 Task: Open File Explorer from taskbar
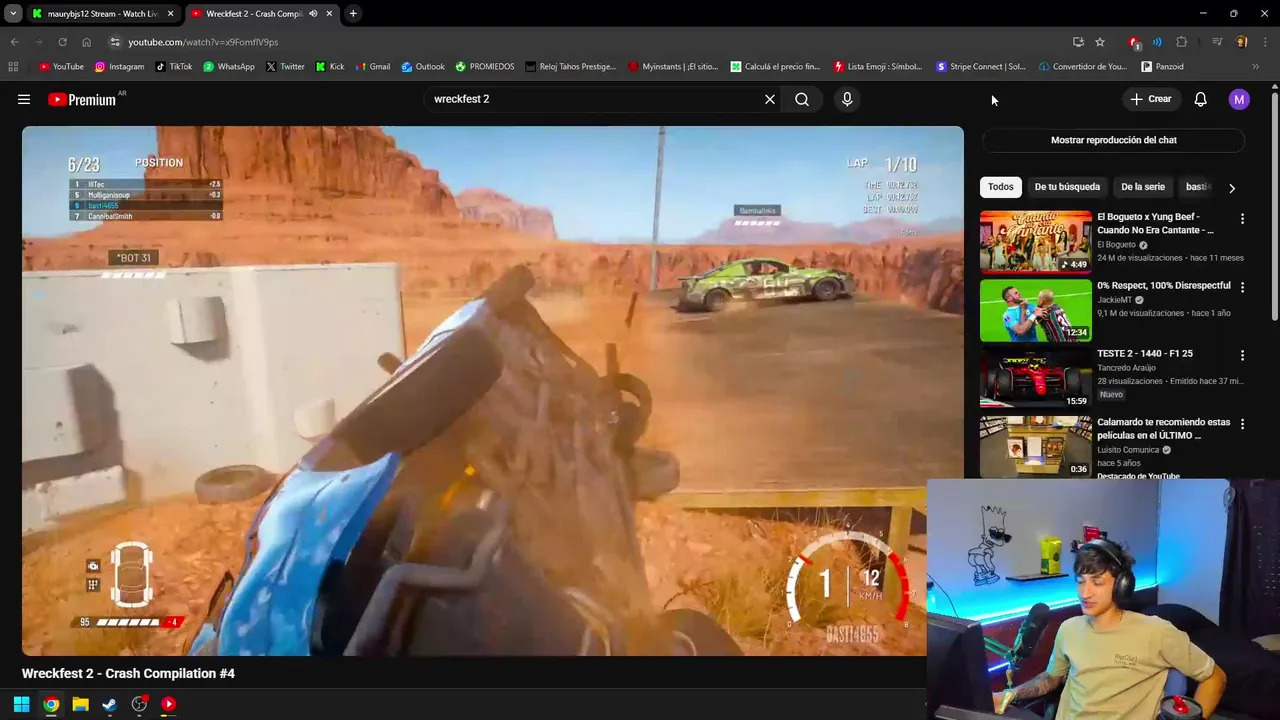[x=80, y=704]
